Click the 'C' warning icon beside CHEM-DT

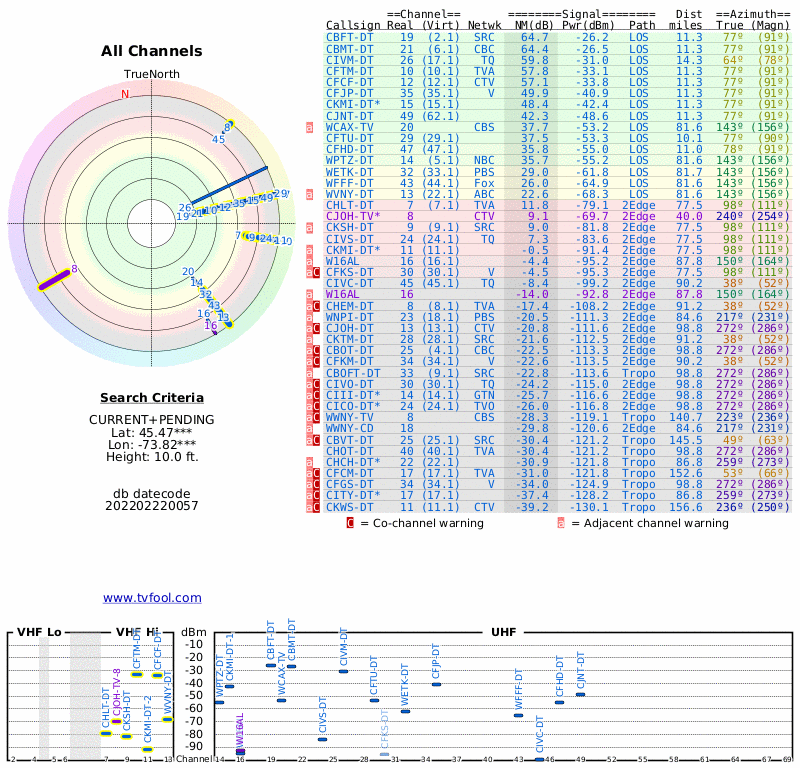pyautogui.click(x=316, y=306)
